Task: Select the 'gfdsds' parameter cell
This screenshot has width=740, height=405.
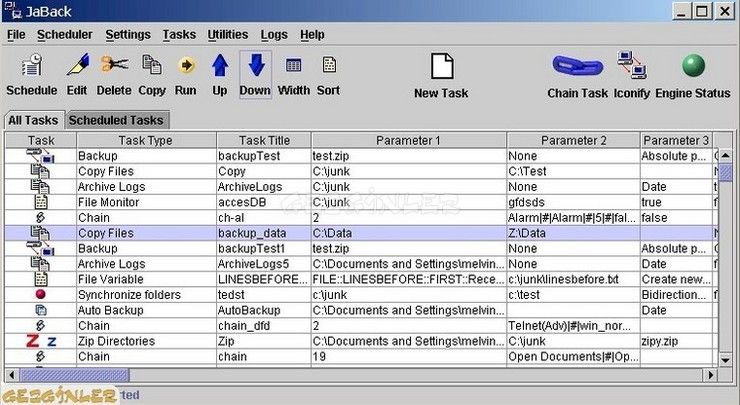Action: [573, 202]
